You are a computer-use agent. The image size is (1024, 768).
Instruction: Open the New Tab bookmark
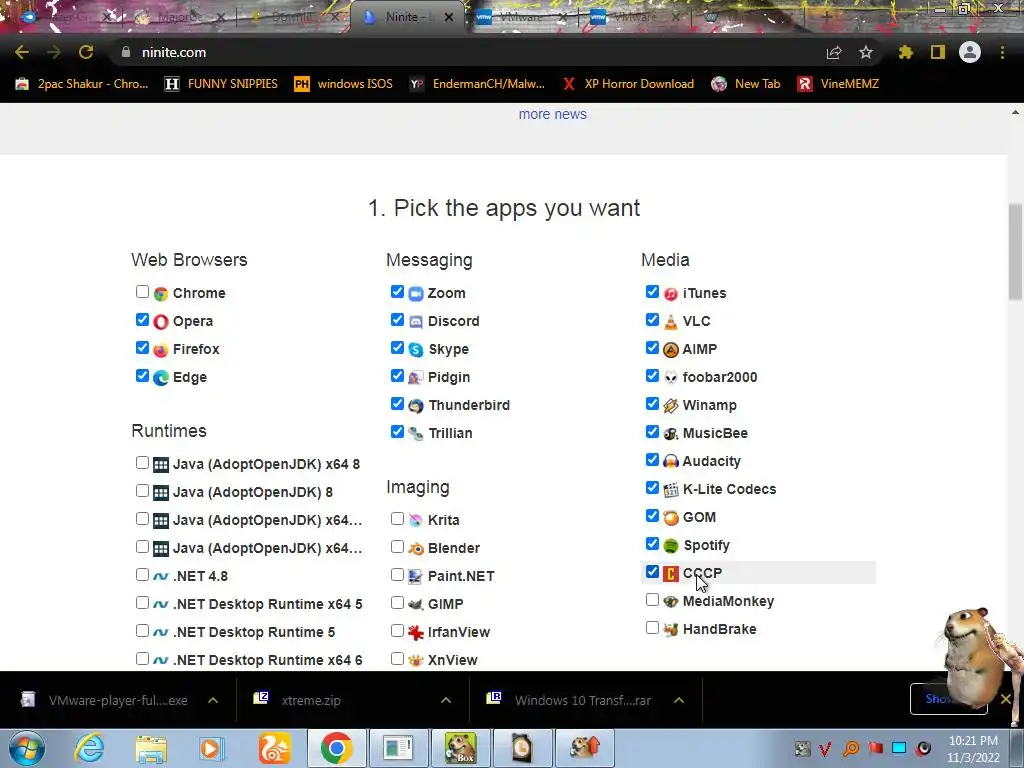[746, 84]
